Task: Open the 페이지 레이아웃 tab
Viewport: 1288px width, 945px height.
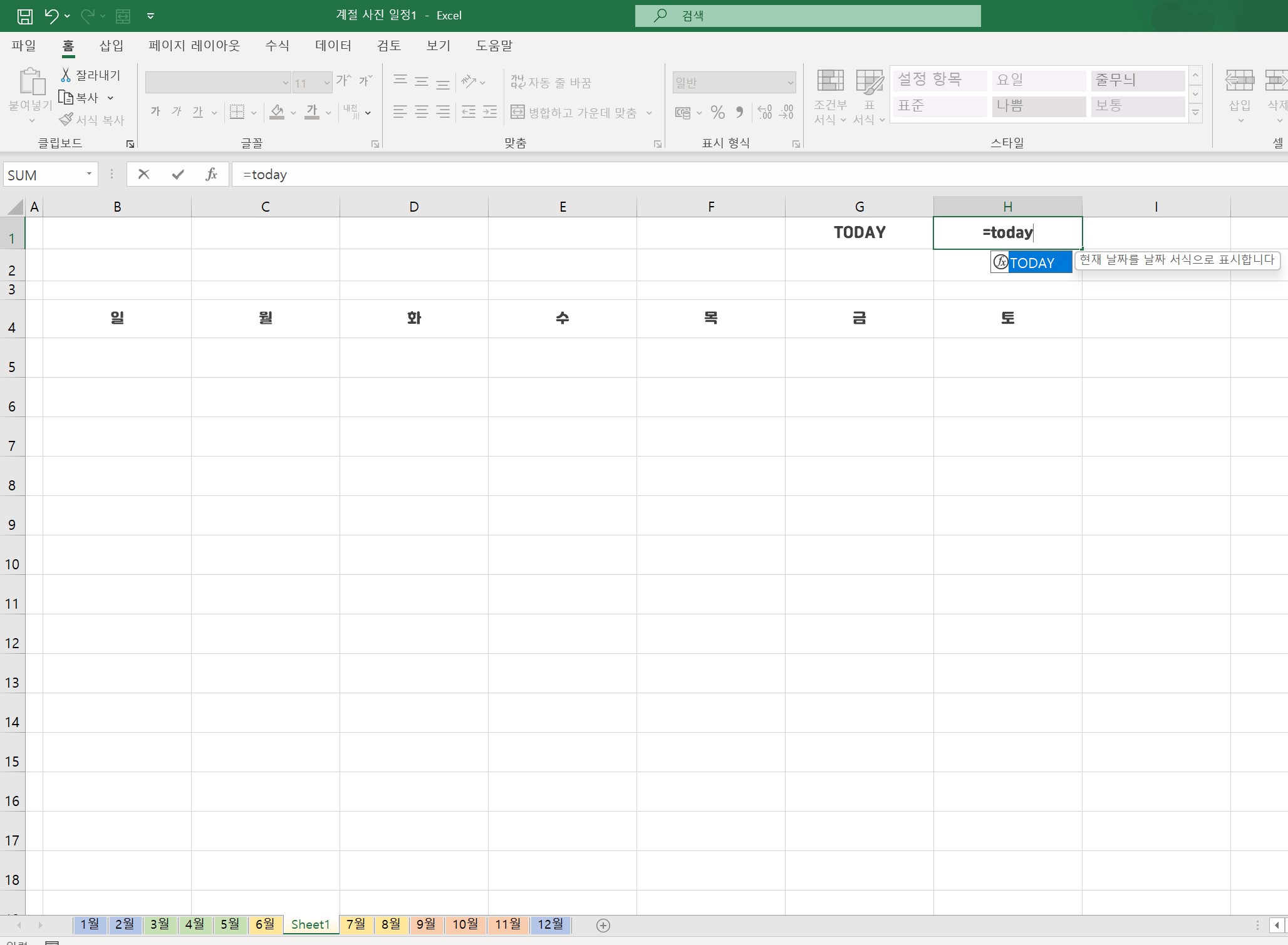Action: 194,46
